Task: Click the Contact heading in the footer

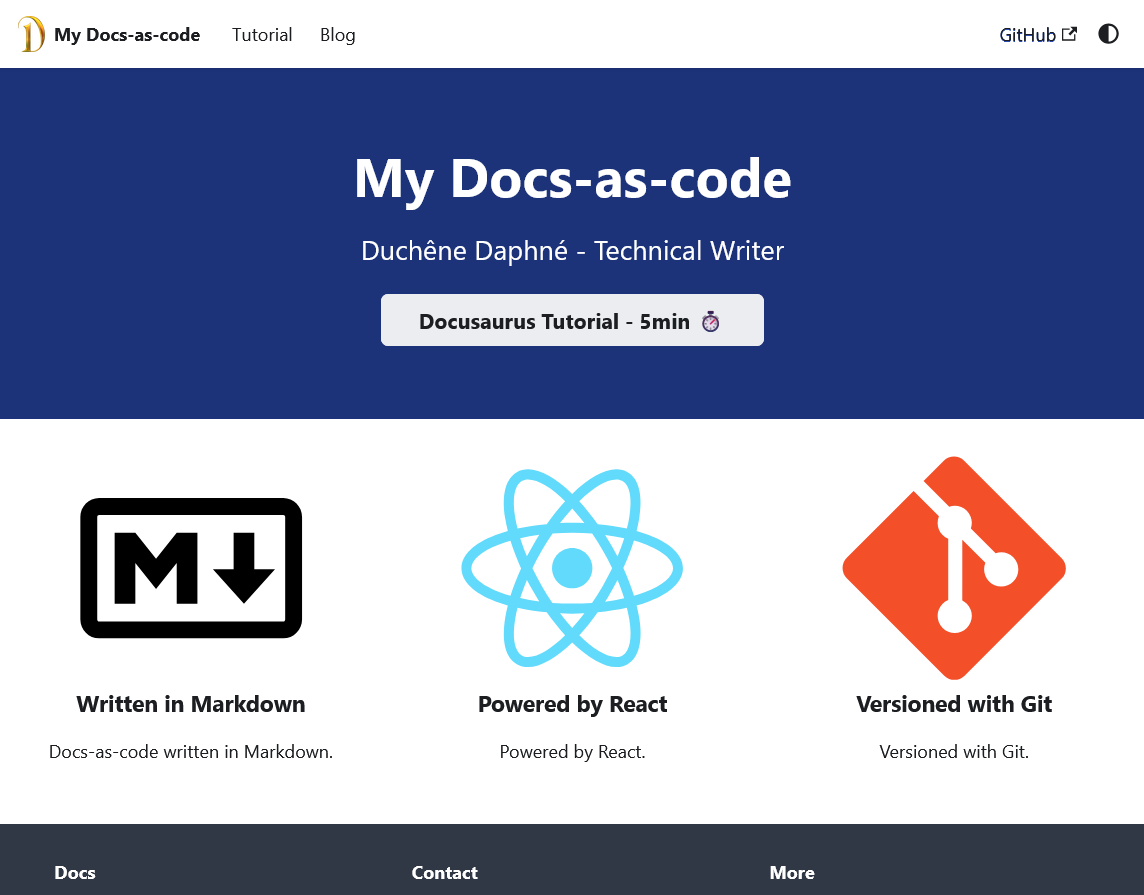Action: 444,872
